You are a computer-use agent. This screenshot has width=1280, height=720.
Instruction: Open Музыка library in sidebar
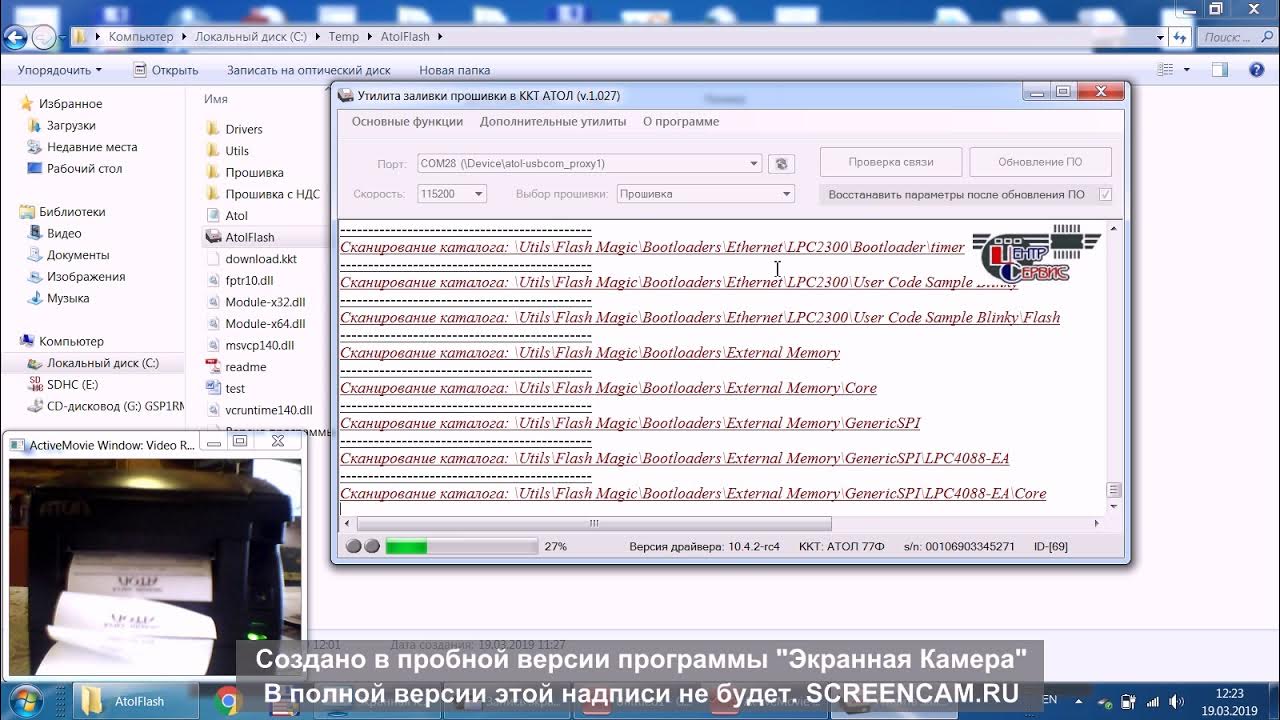click(68, 298)
